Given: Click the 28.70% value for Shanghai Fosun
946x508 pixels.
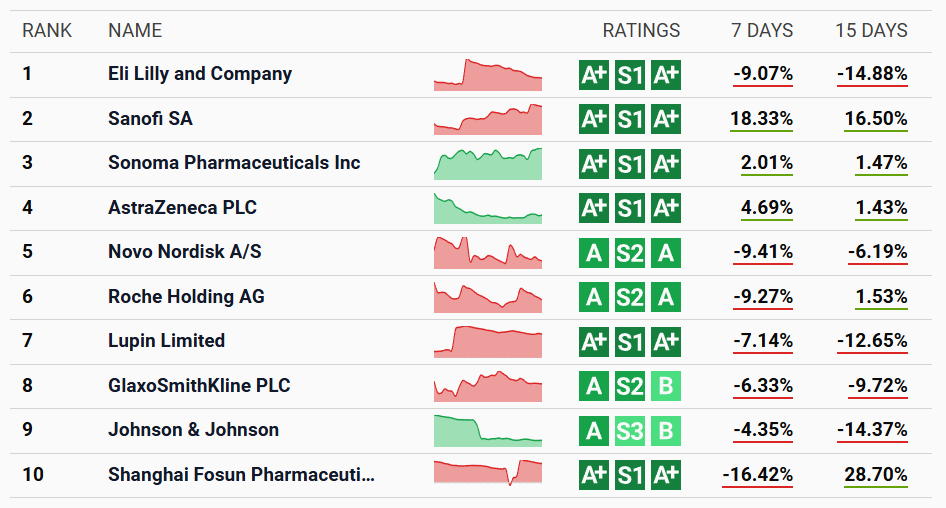Looking at the screenshot, I should click(x=876, y=474).
